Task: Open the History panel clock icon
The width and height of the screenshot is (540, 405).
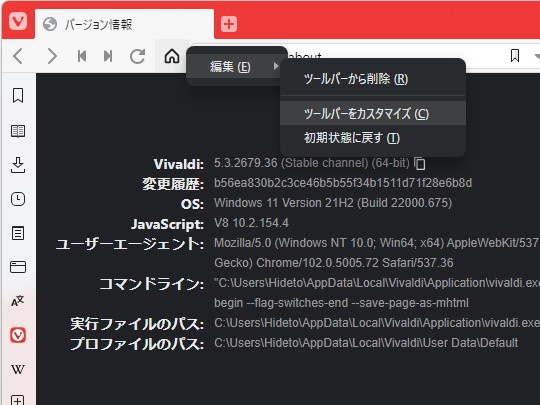Action: (18, 199)
